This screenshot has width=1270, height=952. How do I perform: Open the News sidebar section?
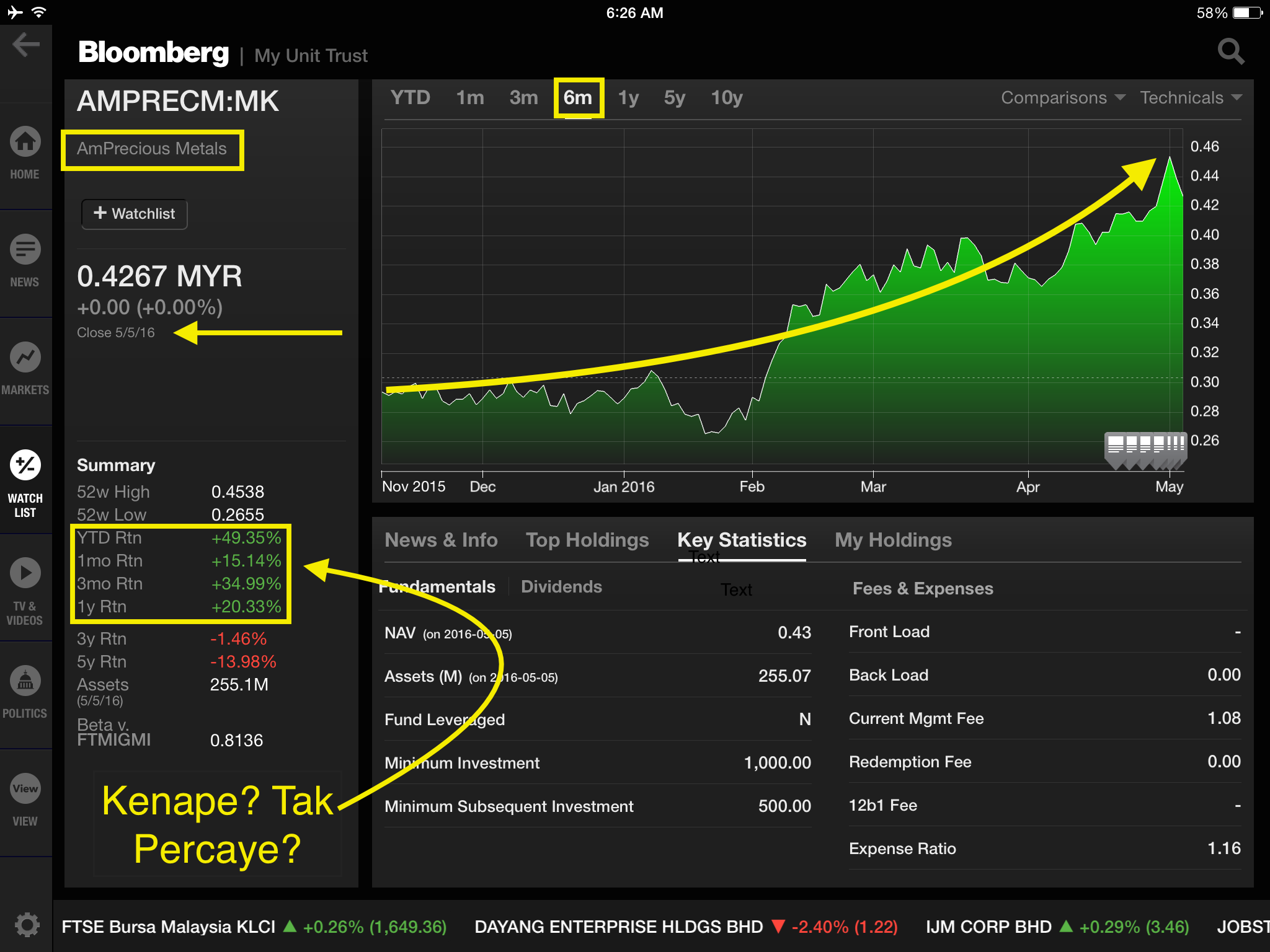pos(25,250)
